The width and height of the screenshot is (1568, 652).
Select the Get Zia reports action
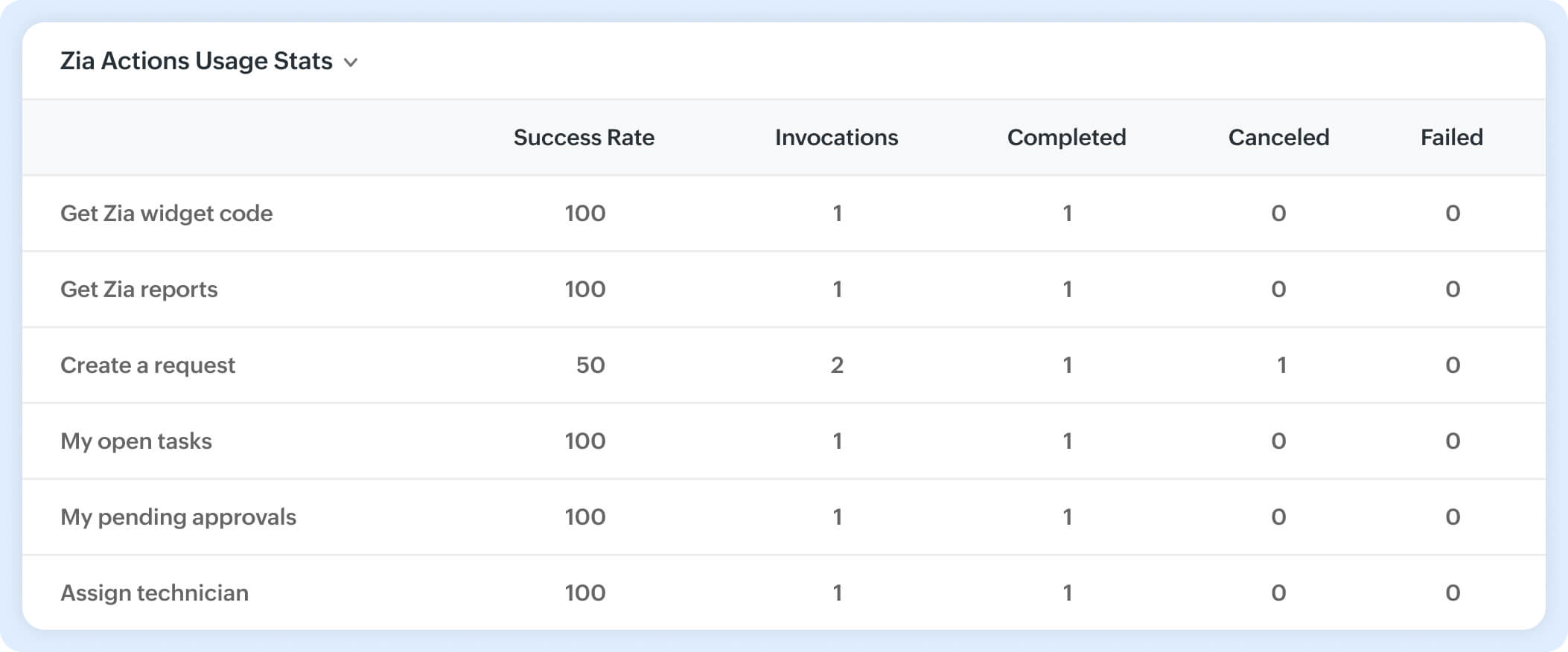pyautogui.click(x=138, y=290)
